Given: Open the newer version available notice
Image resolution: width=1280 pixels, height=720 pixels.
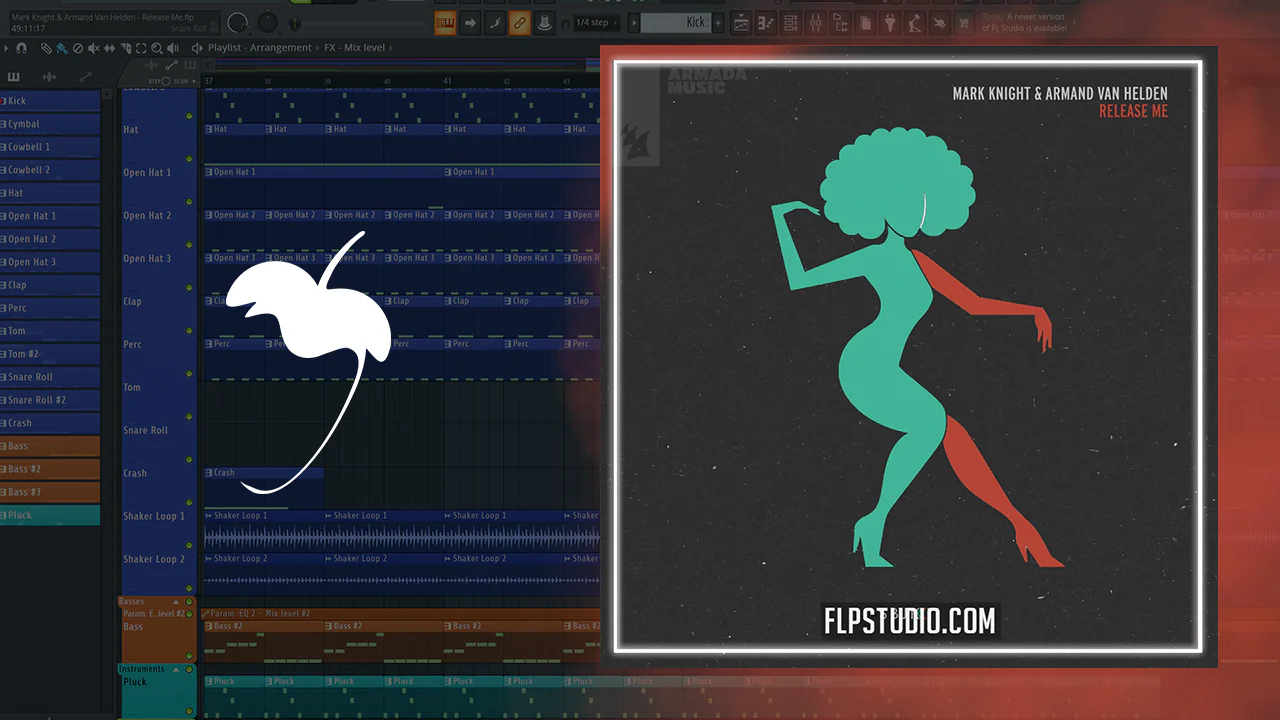Looking at the screenshot, I should [1024, 22].
